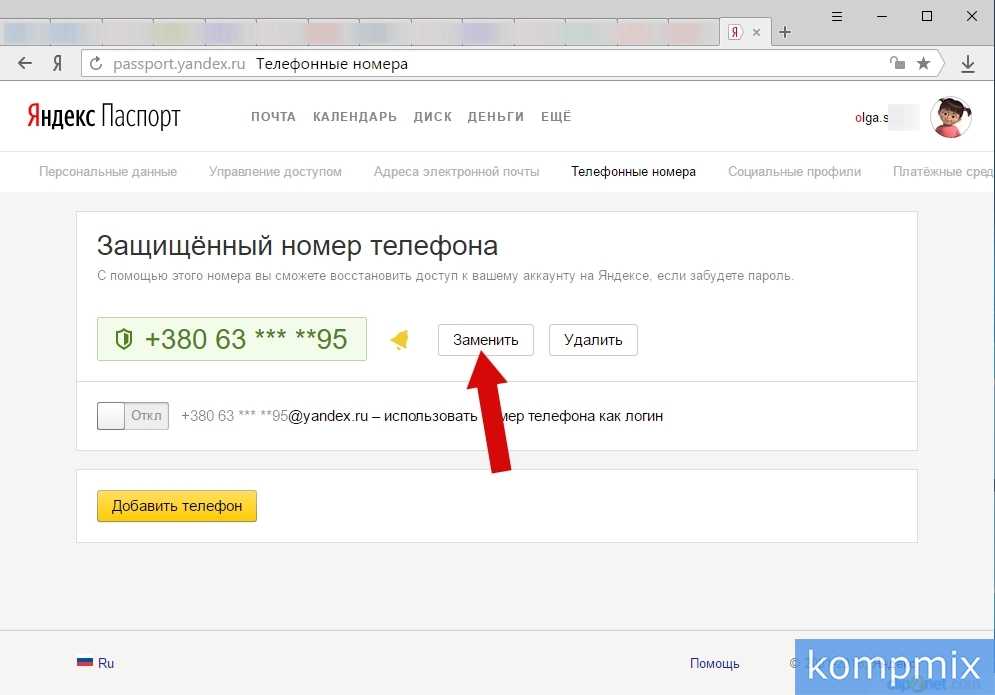The height and width of the screenshot is (695, 995).
Task: Click the yellow bell notification icon
Action: pyautogui.click(x=400, y=340)
